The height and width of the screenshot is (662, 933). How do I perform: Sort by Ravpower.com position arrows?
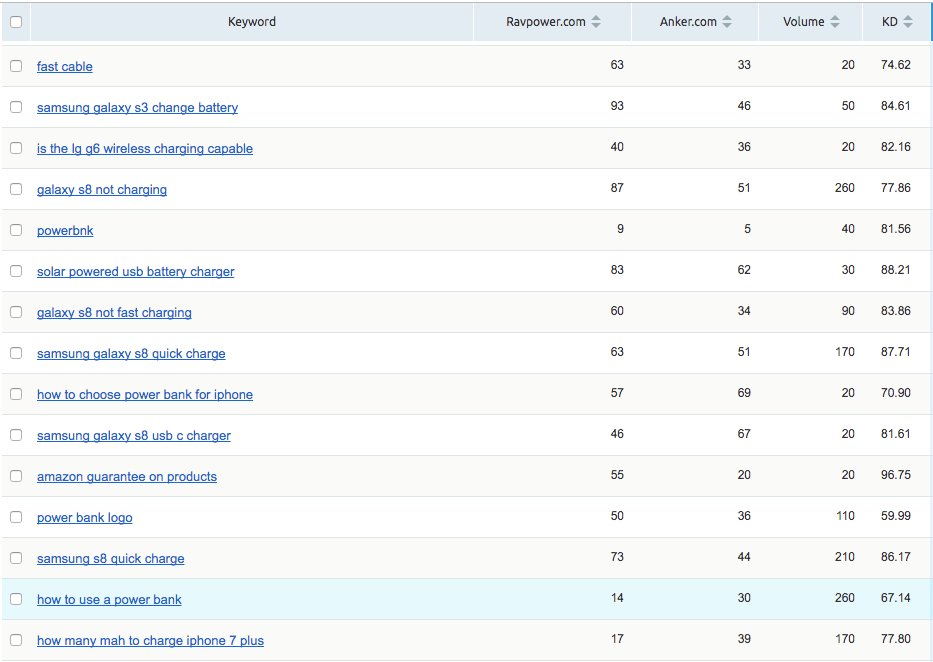click(x=596, y=22)
